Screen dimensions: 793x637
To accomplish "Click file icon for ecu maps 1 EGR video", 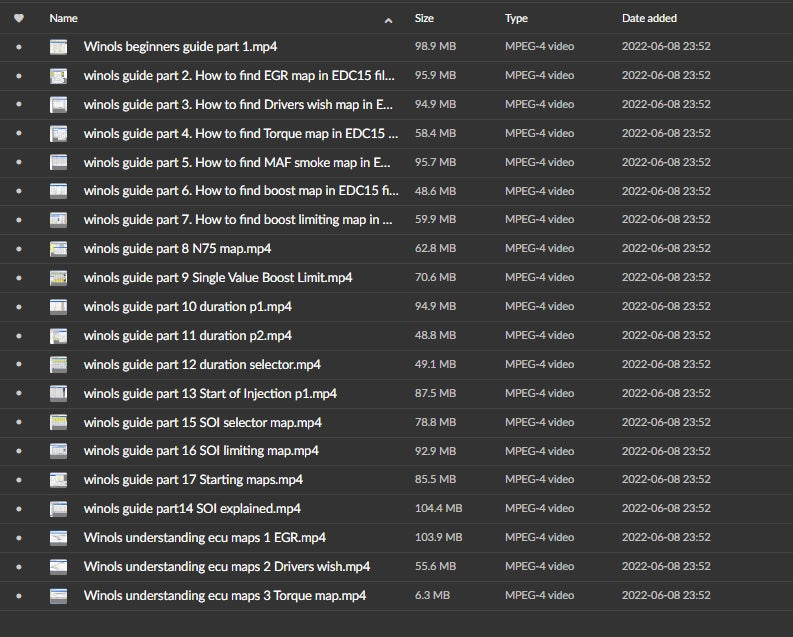I will click(x=59, y=538).
